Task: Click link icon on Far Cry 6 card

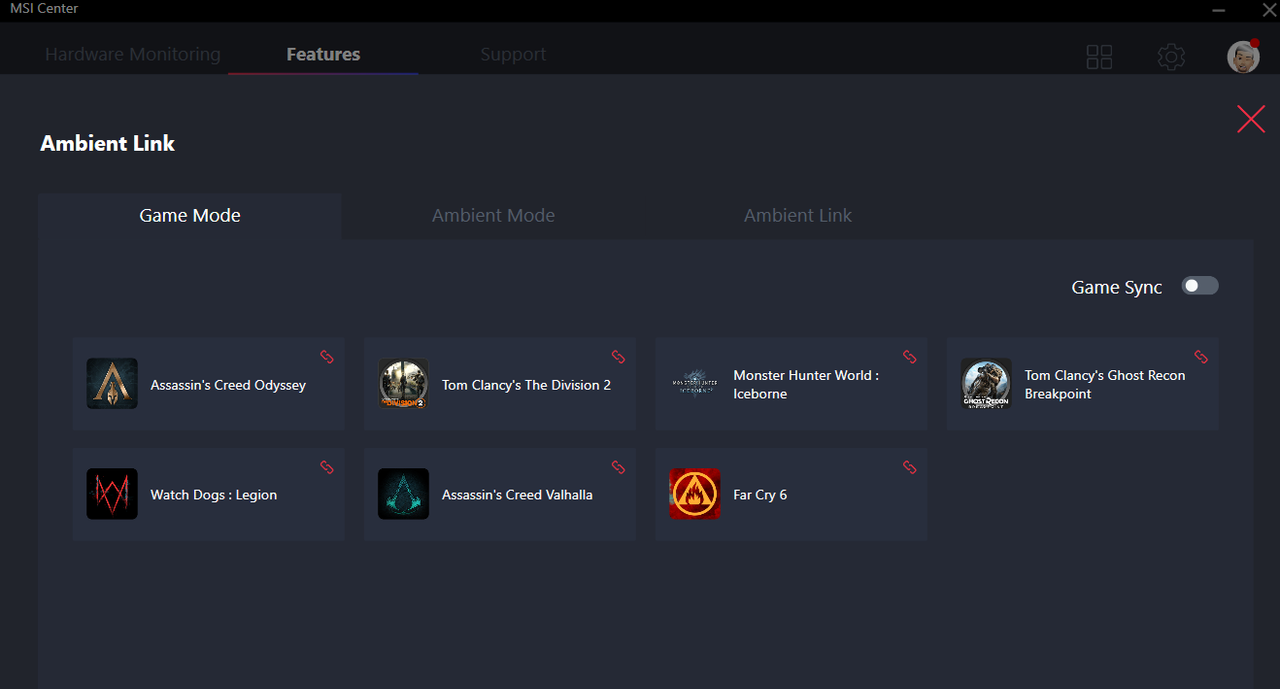Action: tap(910, 467)
